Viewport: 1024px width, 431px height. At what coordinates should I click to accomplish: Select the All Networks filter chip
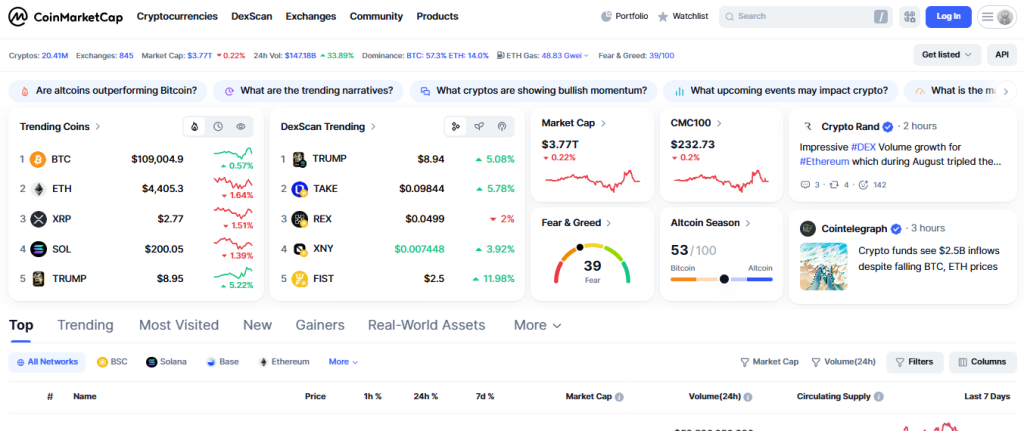(47, 362)
